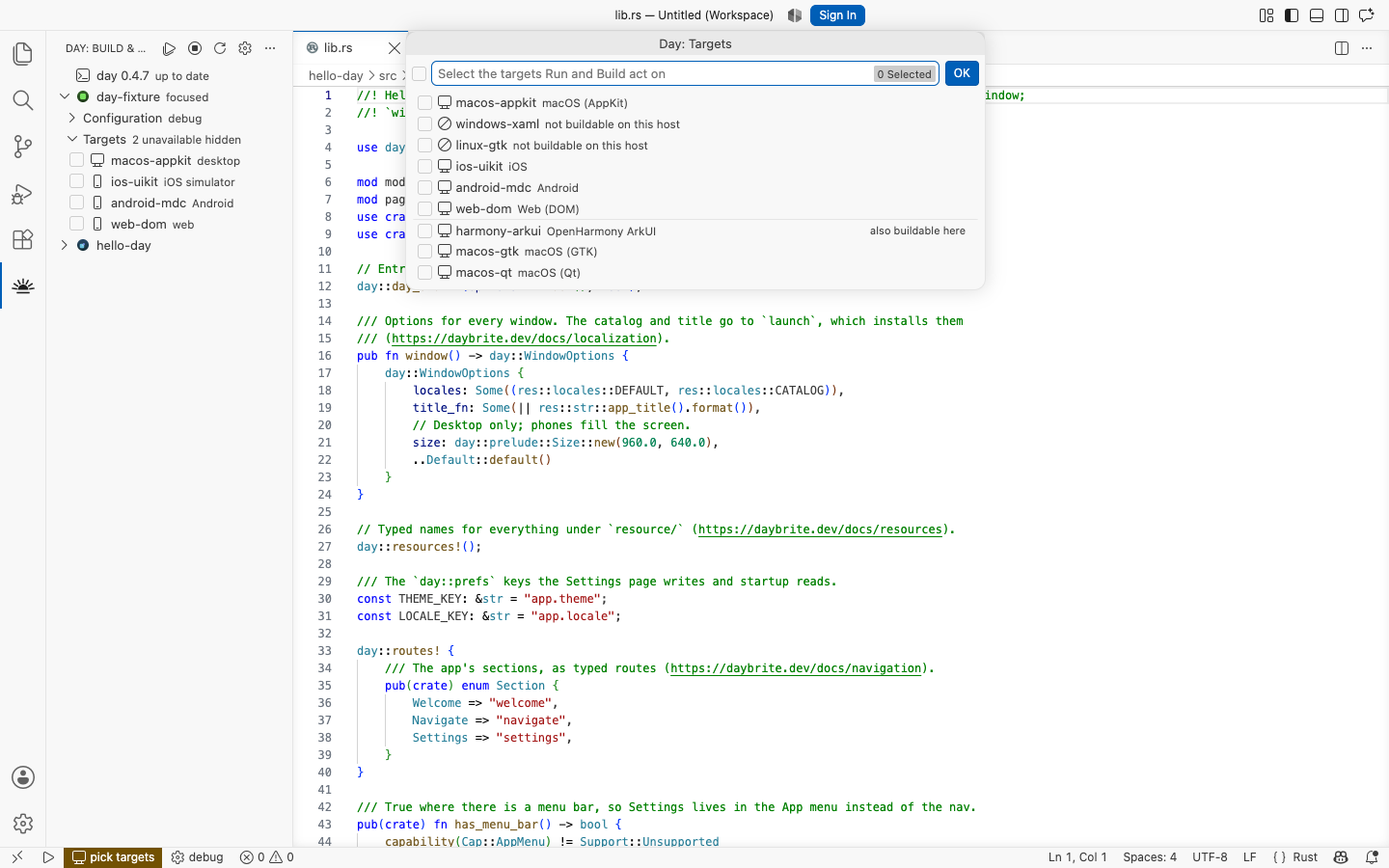Click the chat feedback icon in title bar
This screenshot has width=1389, height=868.
tap(1367, 15)
